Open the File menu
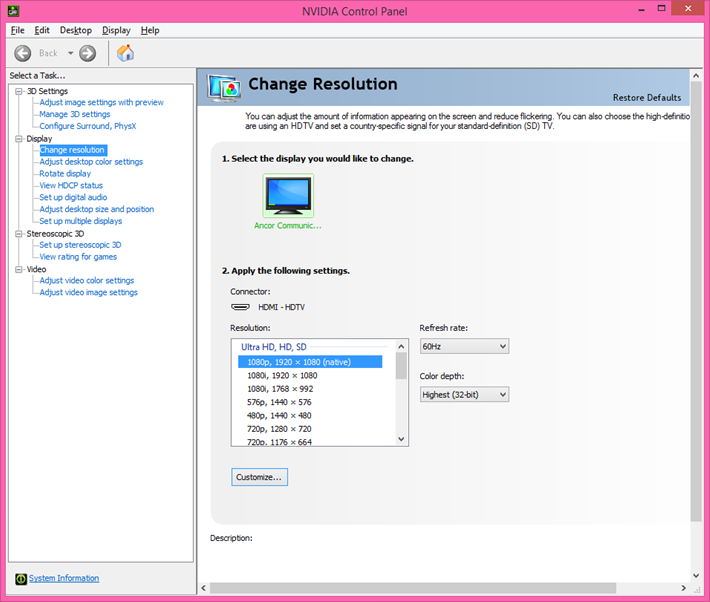The height and width of the screenshot is (602, 710). pos(18,30)
